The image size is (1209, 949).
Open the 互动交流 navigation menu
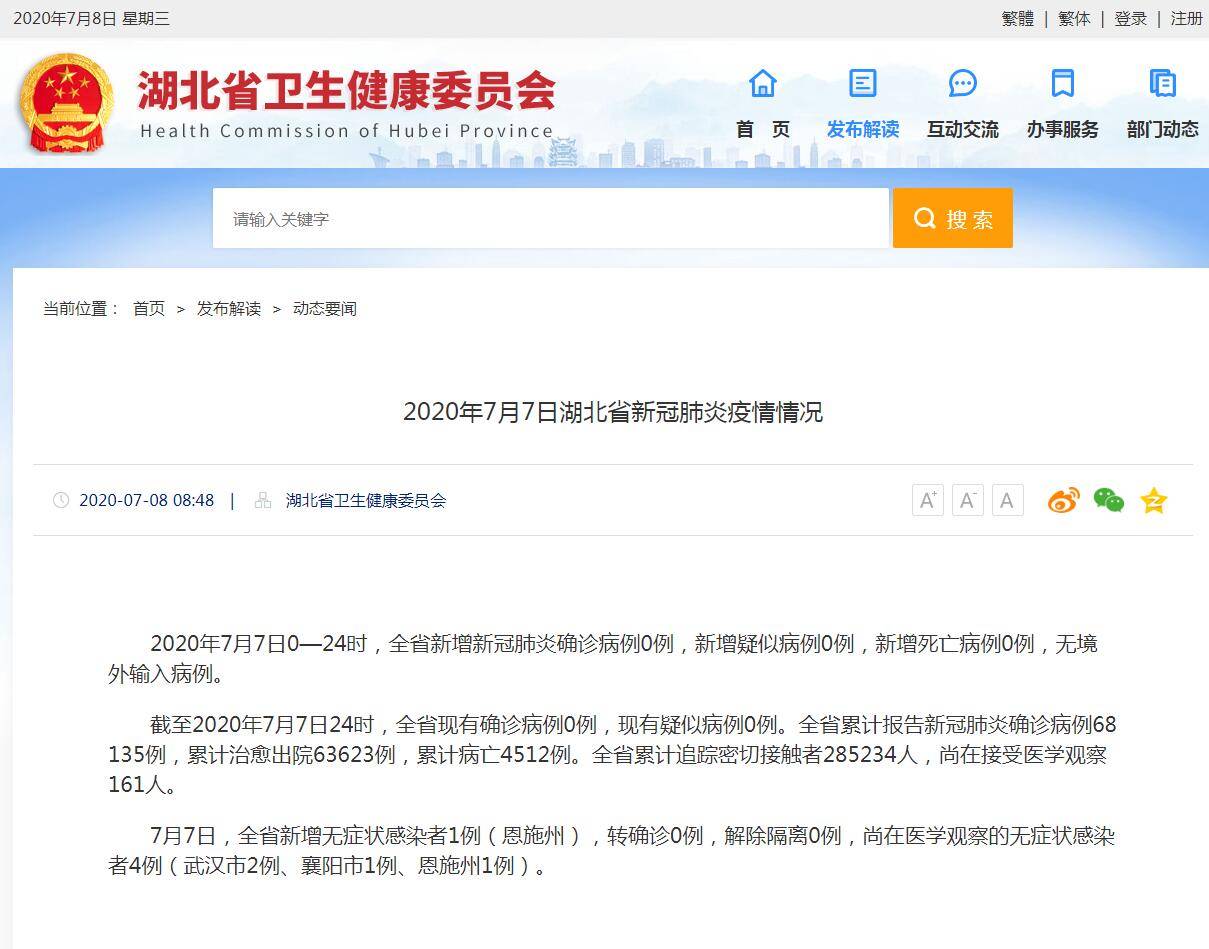click(x=962, y=129)
